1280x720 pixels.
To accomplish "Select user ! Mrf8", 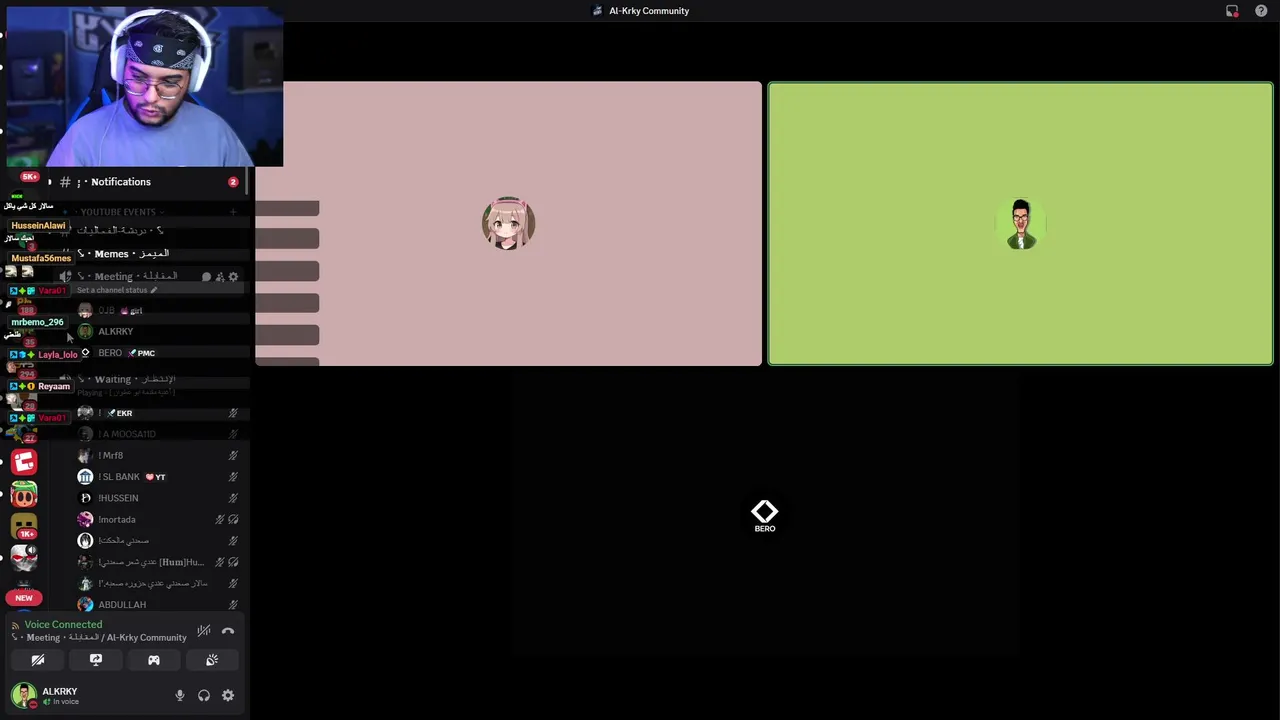I will pyautogui.click(x=160, y=455).
